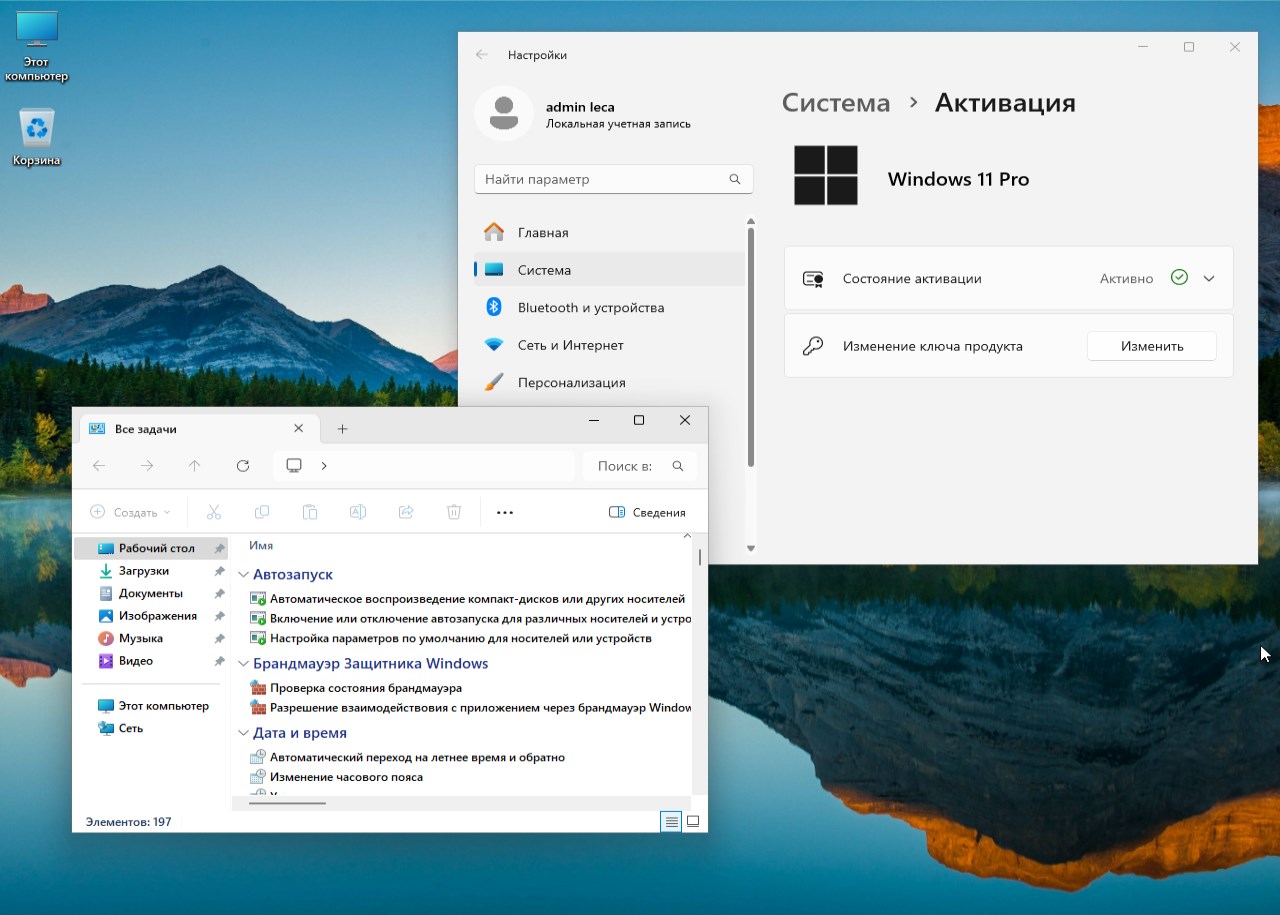Image resolution: width=1280 pixels, height=915 pixels.
Task: Open Автоматический переход на летнее время
Action: [x=408, y=757]
